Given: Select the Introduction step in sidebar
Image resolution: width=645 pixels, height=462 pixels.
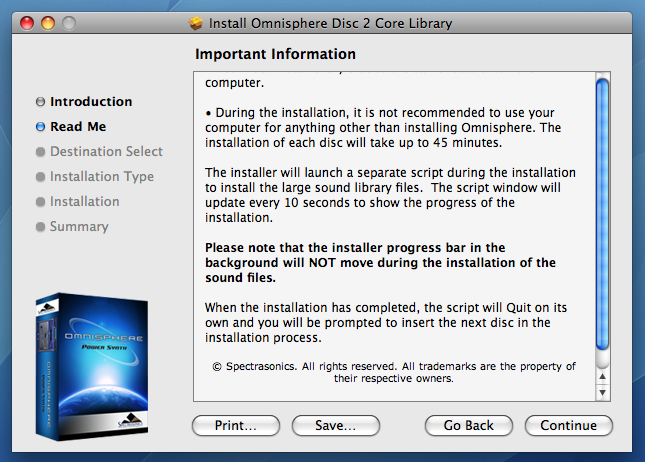Looking at the screenshot, I should pos(91,102).
